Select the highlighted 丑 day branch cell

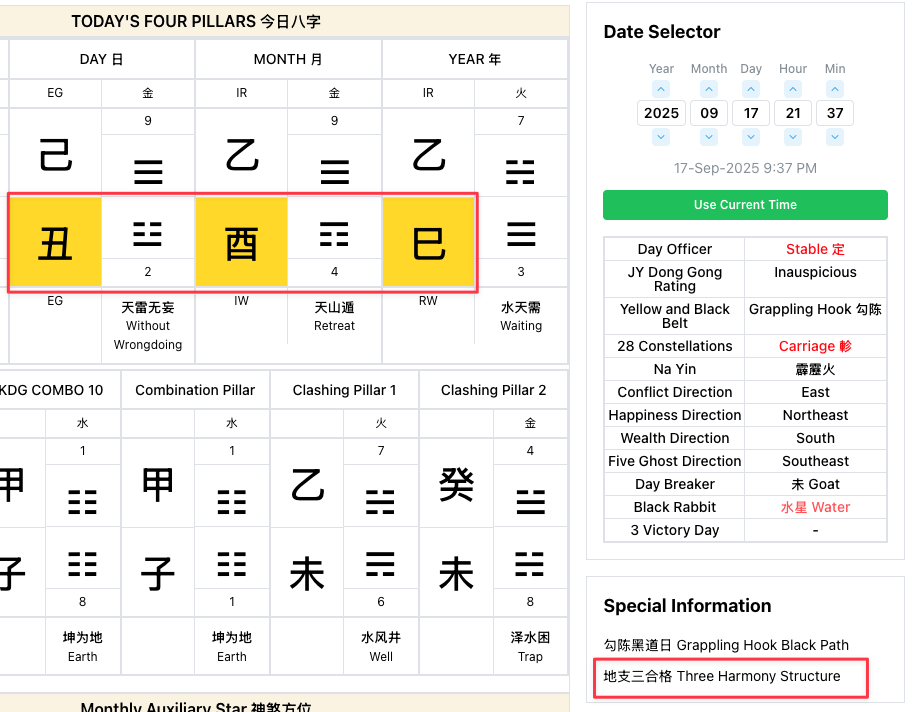click(55, 242)
